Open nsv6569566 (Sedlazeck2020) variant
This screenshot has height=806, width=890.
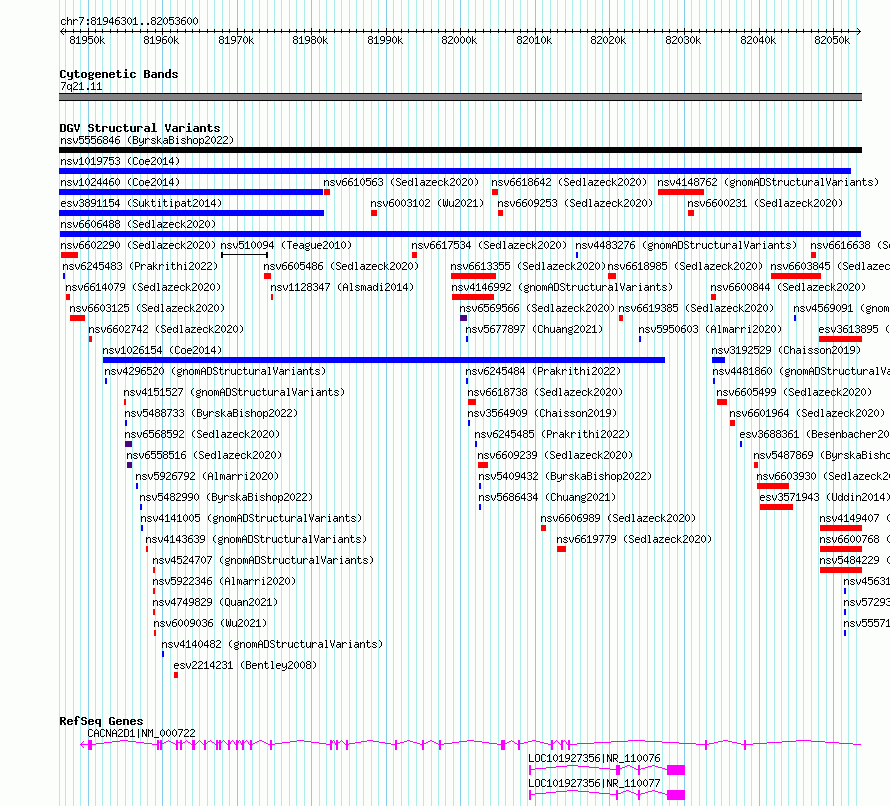537,308
